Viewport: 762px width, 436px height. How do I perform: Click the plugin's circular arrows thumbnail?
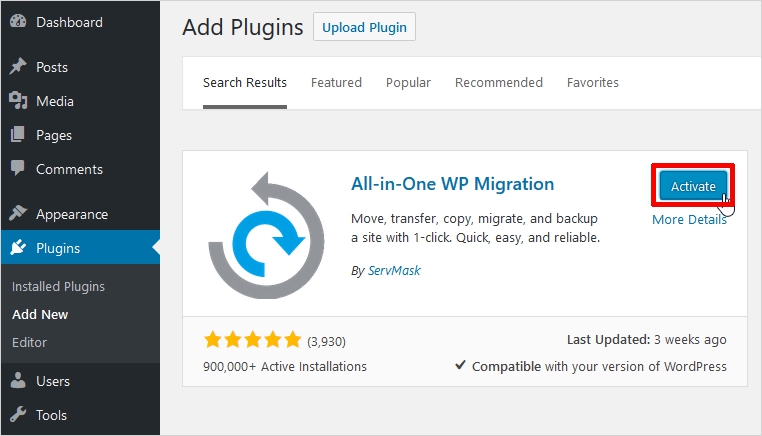tap(265, 234)
